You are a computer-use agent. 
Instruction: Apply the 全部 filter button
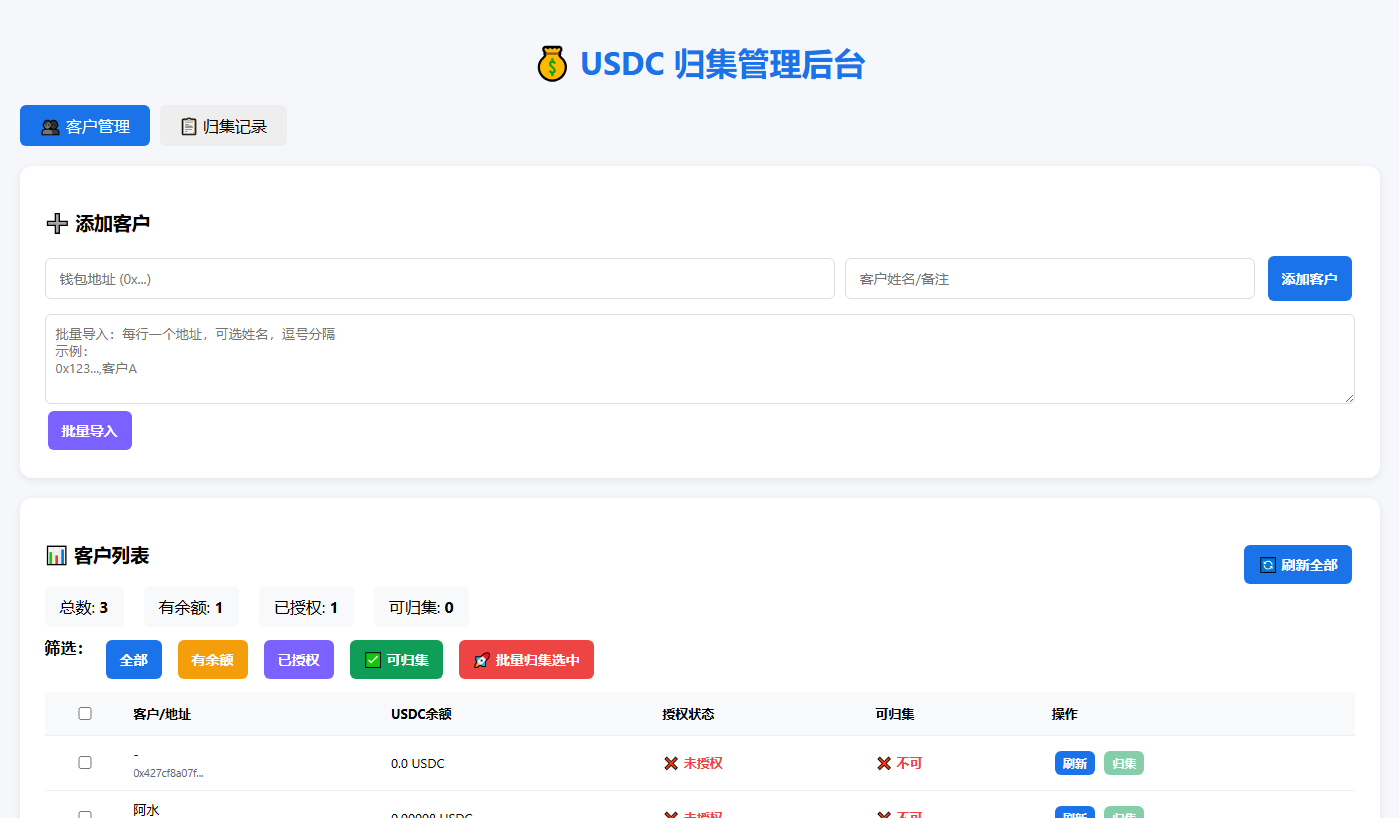pyautogui.click(x=134, y=660)
